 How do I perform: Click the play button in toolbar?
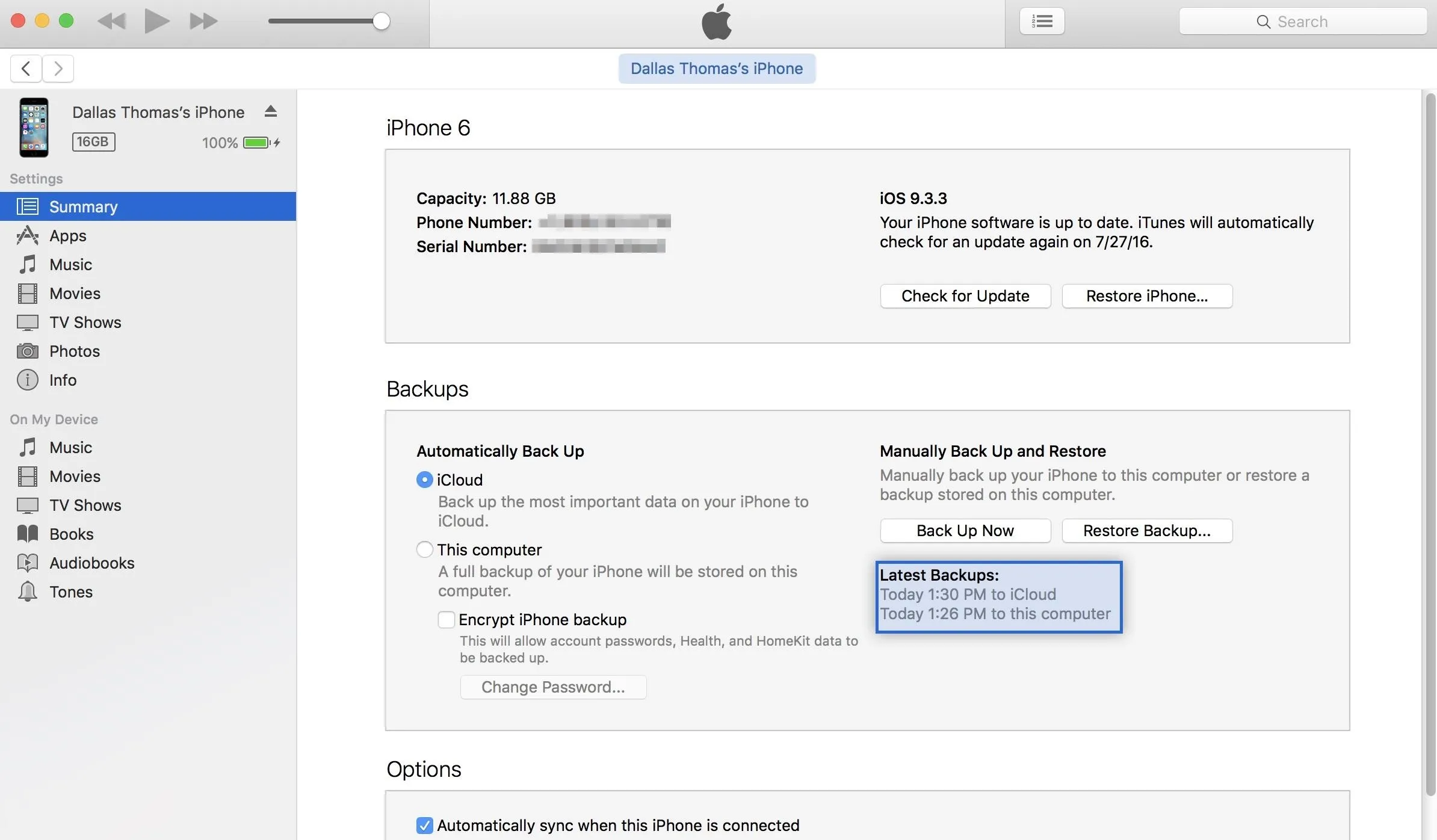point(157,21)
